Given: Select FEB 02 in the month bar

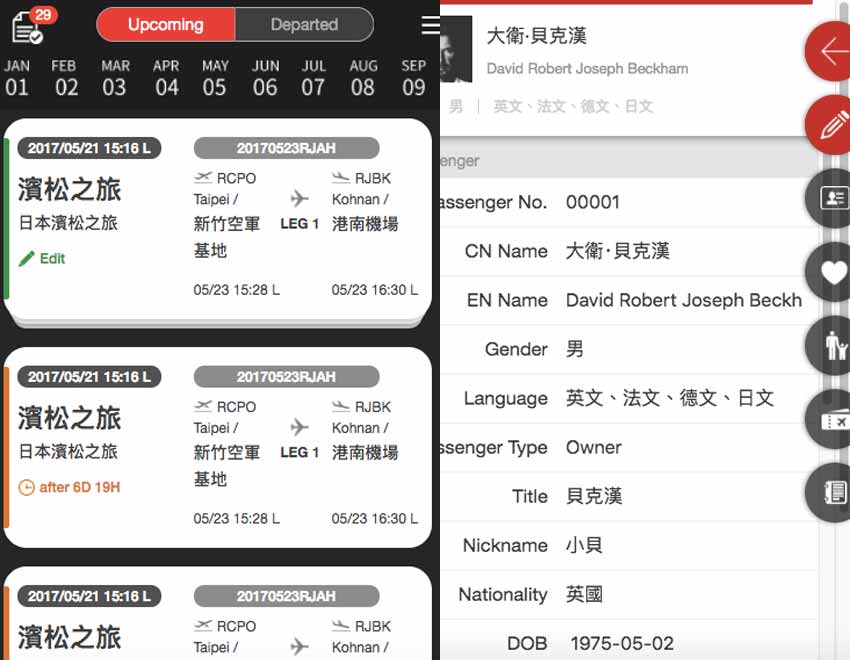Looking at the screenshot, I should [x=65, y=79].
